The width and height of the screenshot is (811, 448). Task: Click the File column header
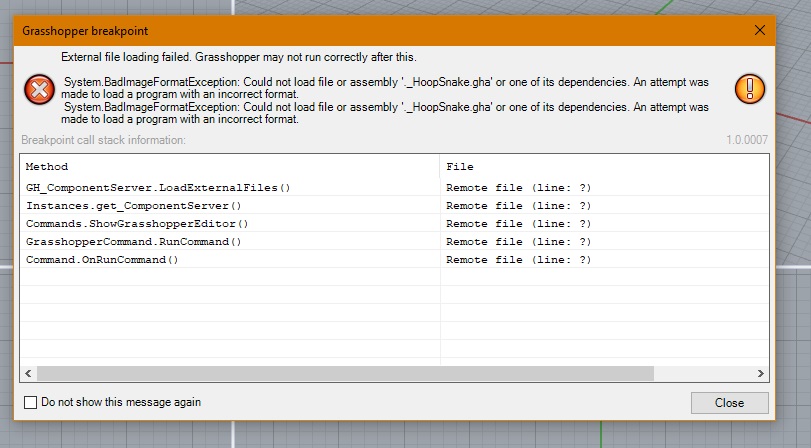click(x=604, y=167)
